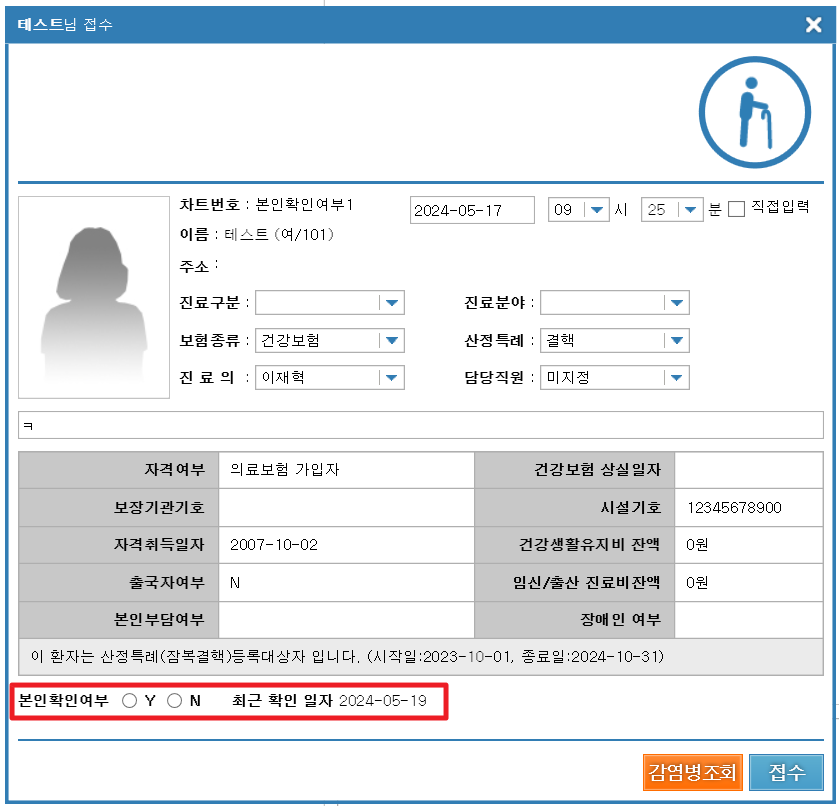Open 보험종류 dropdown showing 건강보험

click(391, 340)
